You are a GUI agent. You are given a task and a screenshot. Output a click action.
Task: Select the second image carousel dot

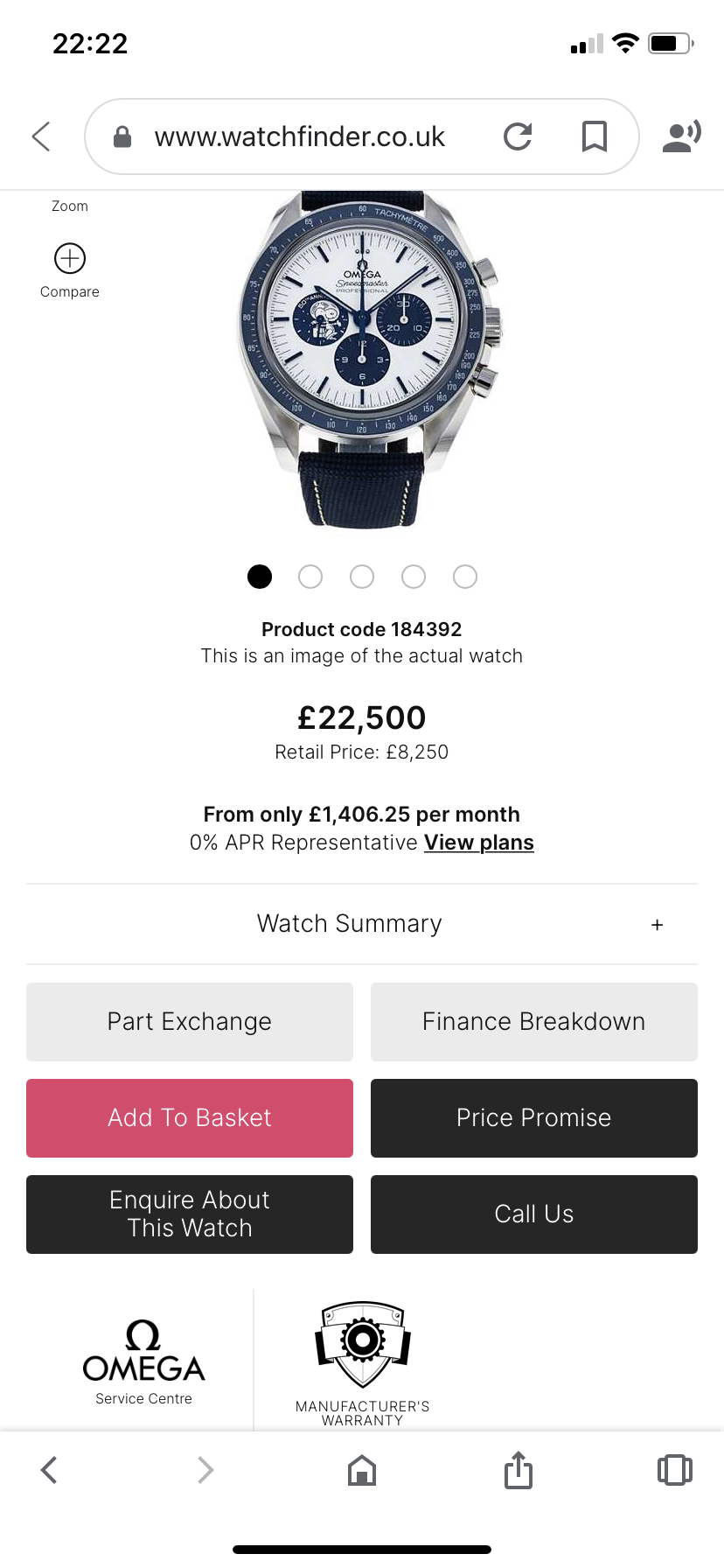point(310,577)
